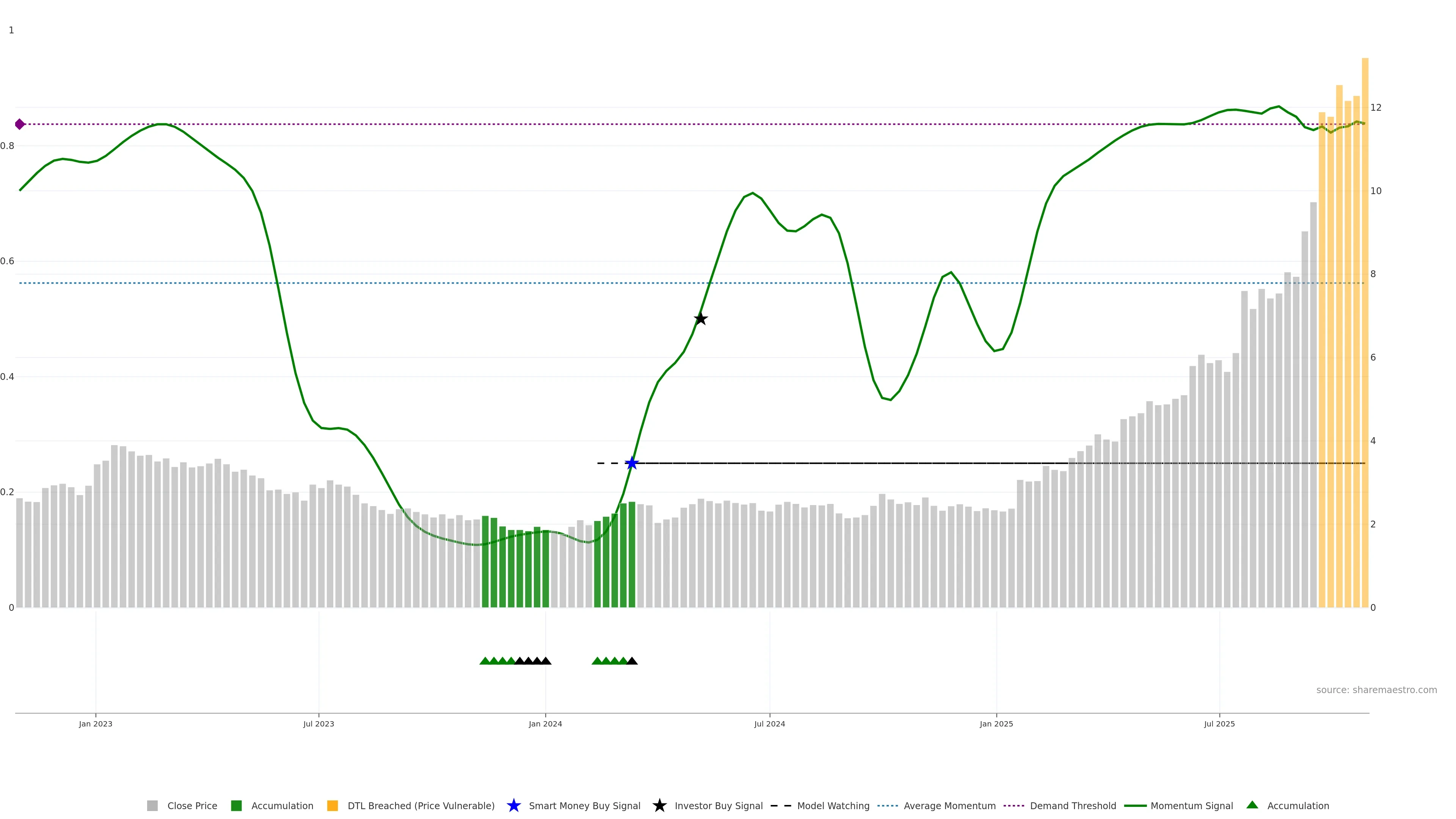Click the gray Close Price legend square
Viewport: 1456px width, 819px height.
[x=152, y=806]
